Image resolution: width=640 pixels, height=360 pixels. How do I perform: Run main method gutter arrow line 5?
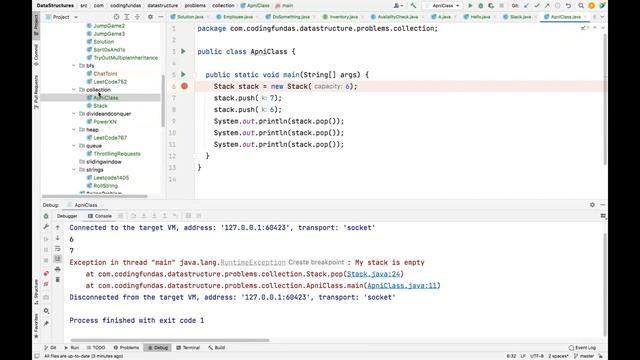(183, 75)
